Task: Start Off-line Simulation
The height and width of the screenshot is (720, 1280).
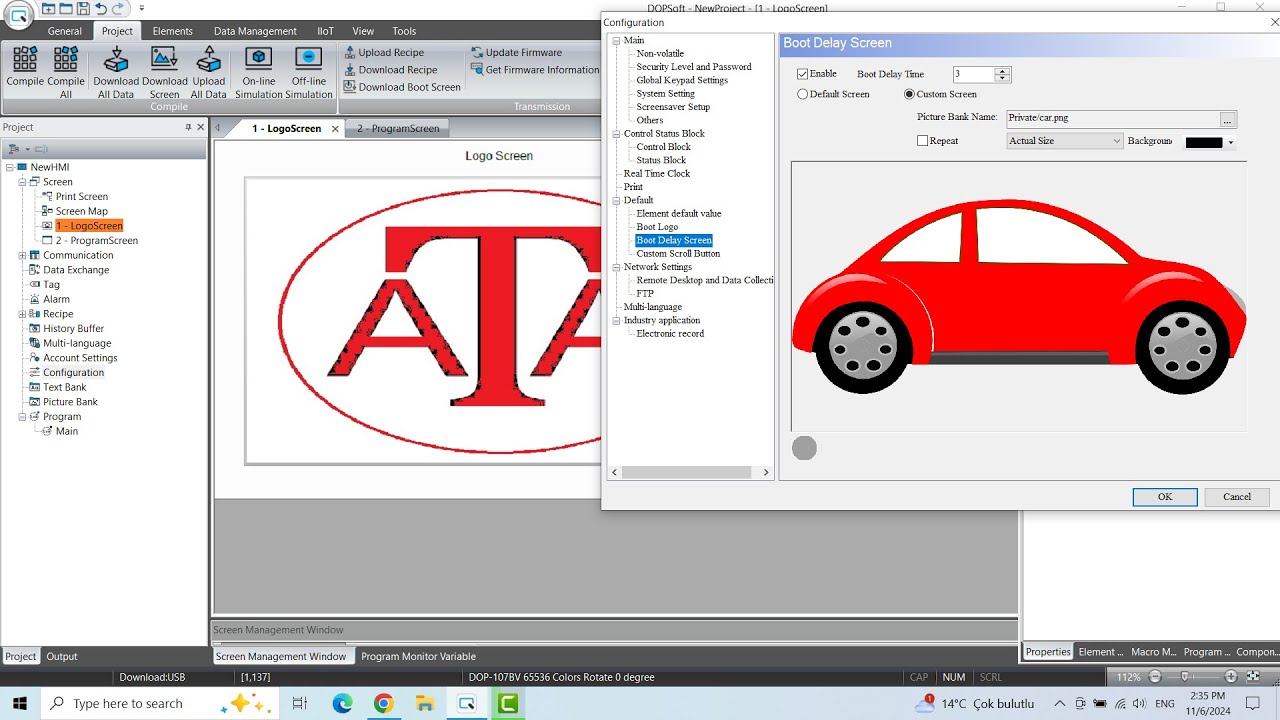Action: click(309, 73)
